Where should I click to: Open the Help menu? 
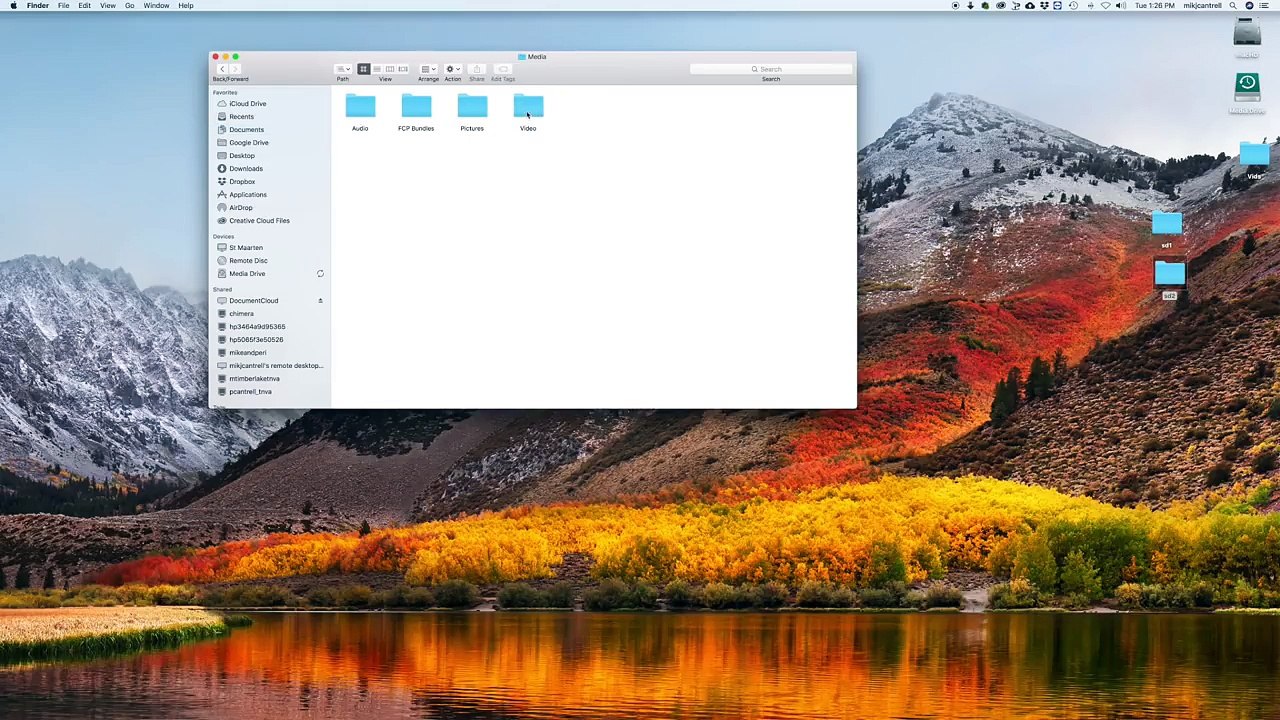click(x=186, y=6)
